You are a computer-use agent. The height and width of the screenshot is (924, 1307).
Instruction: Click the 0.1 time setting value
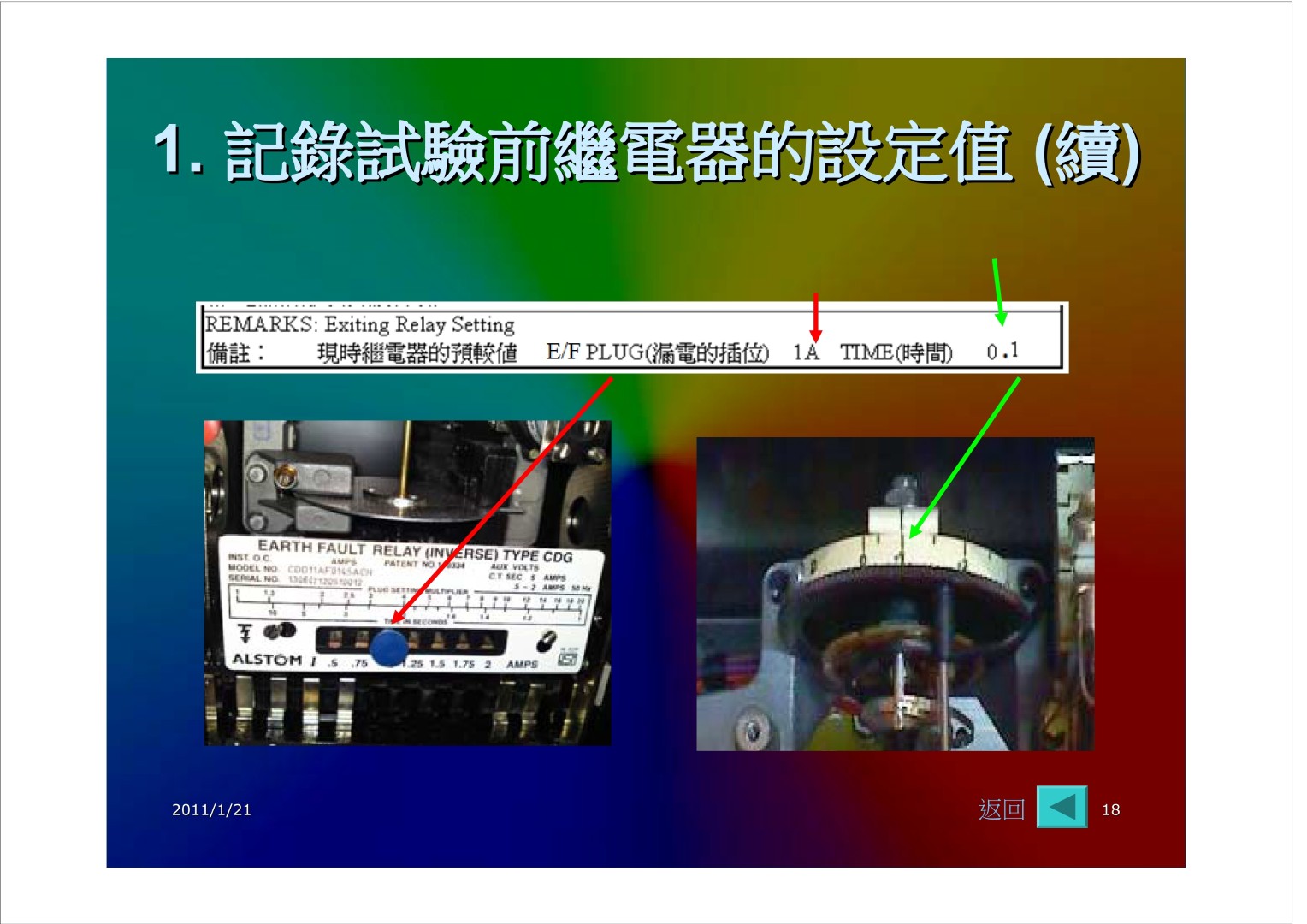point(1002,351)
